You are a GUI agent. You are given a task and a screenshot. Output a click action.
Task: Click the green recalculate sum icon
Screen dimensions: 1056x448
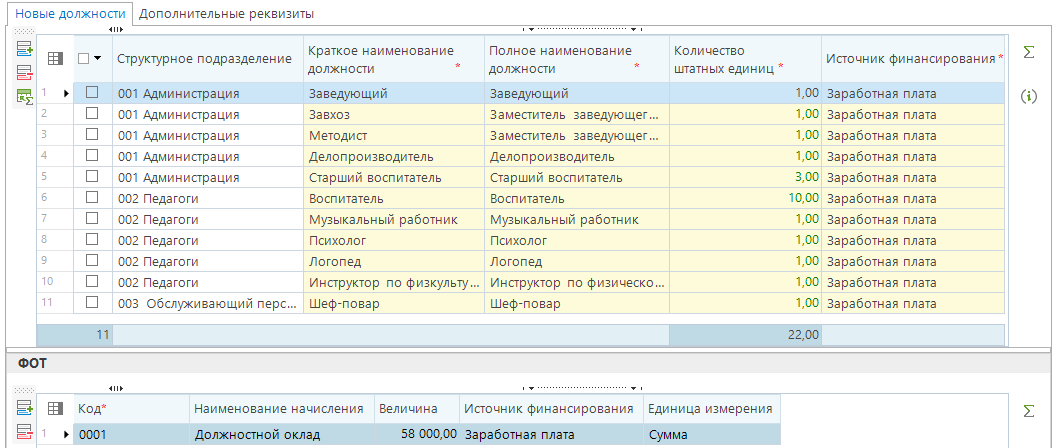coord(25,96)
